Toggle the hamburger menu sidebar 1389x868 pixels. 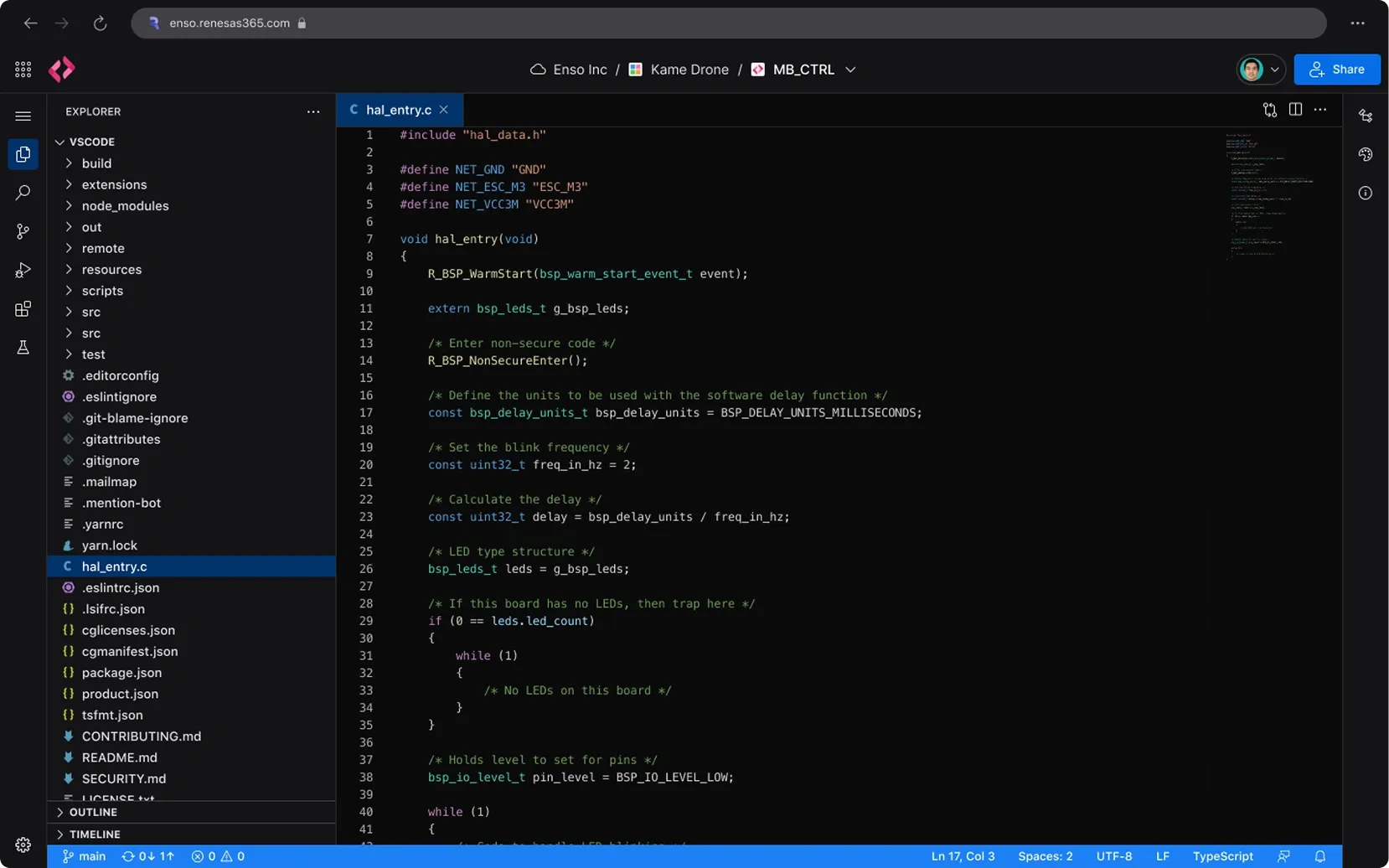pos(23,116)
